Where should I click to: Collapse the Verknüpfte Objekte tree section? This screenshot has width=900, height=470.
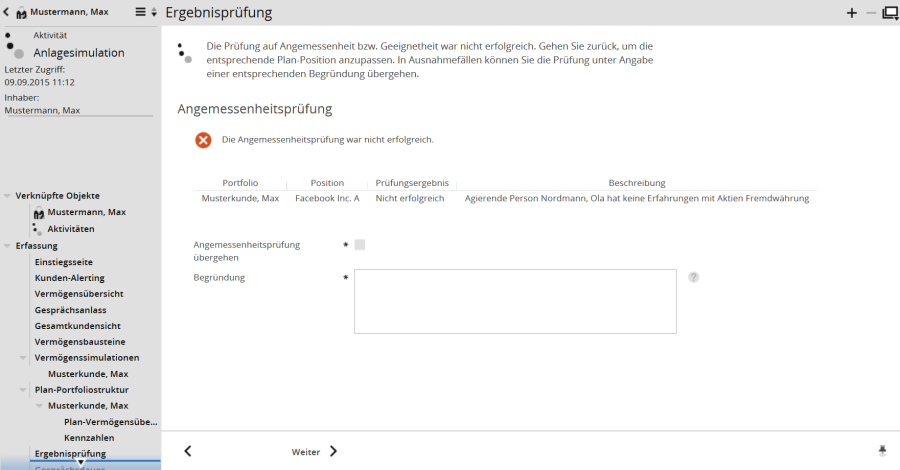[8, 196]
